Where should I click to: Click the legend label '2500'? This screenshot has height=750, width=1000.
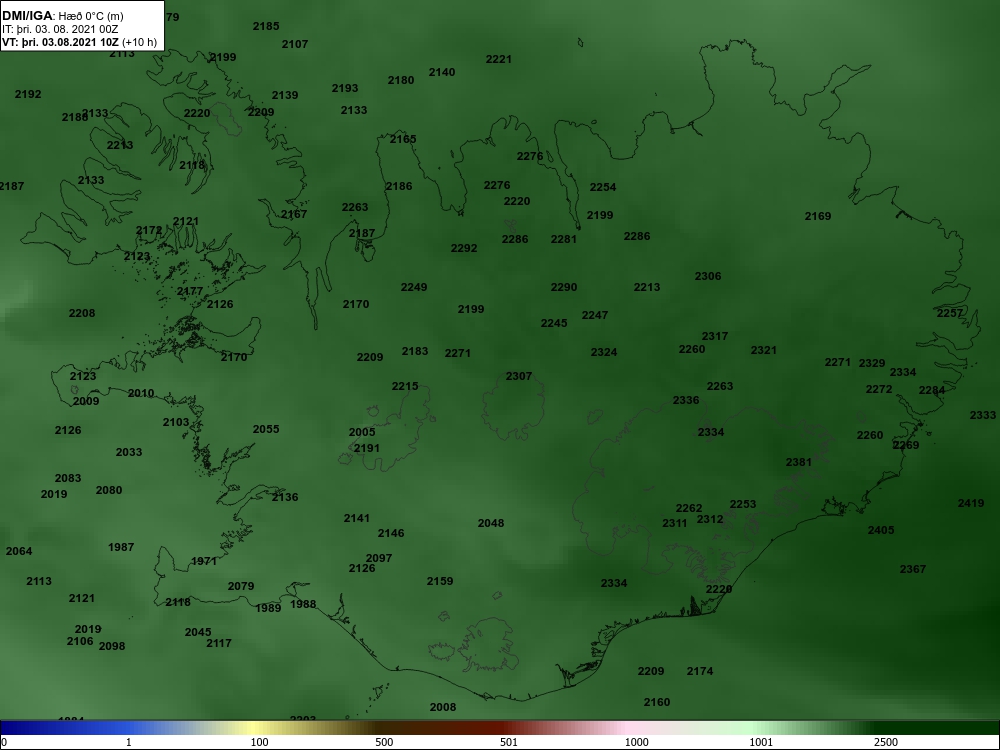(x=886, y=742)
